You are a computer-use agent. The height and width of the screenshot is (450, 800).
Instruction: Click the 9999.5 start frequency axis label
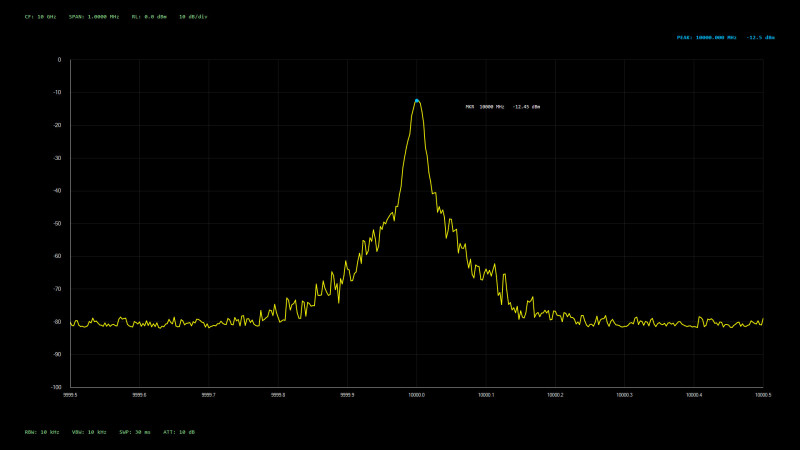(70, 395)
